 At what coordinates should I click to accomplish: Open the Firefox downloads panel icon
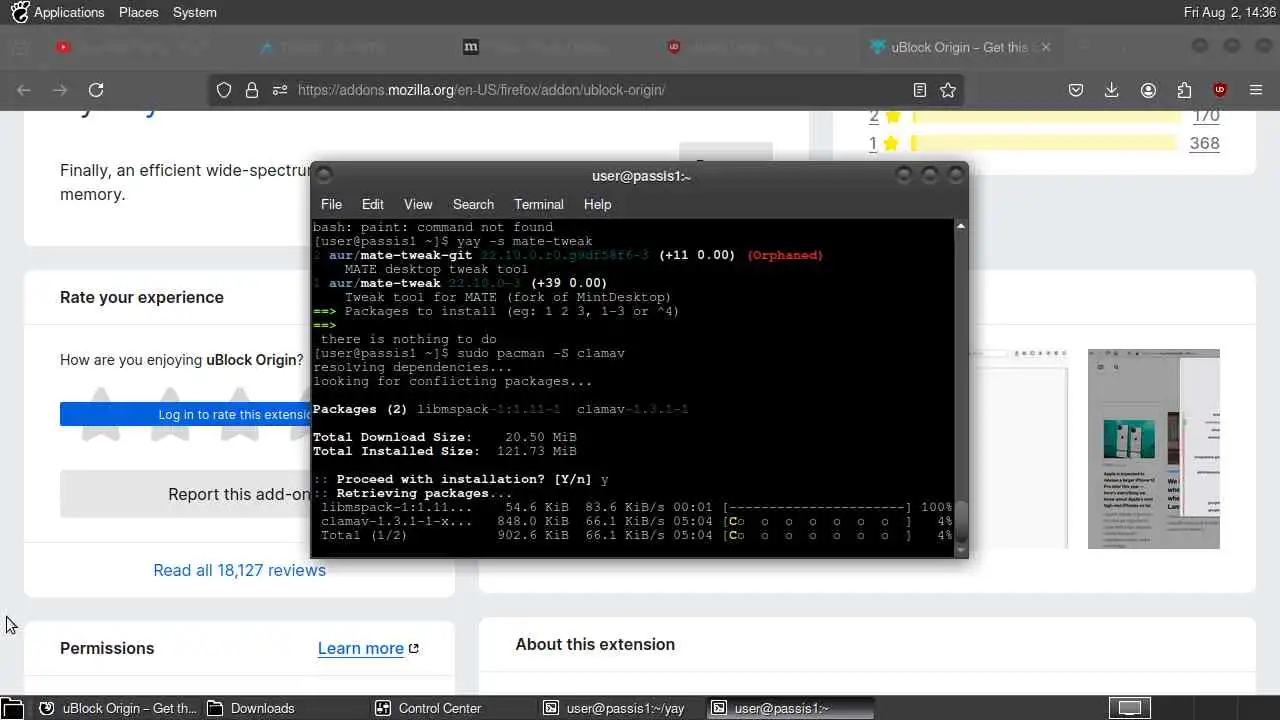[1112, 90]
